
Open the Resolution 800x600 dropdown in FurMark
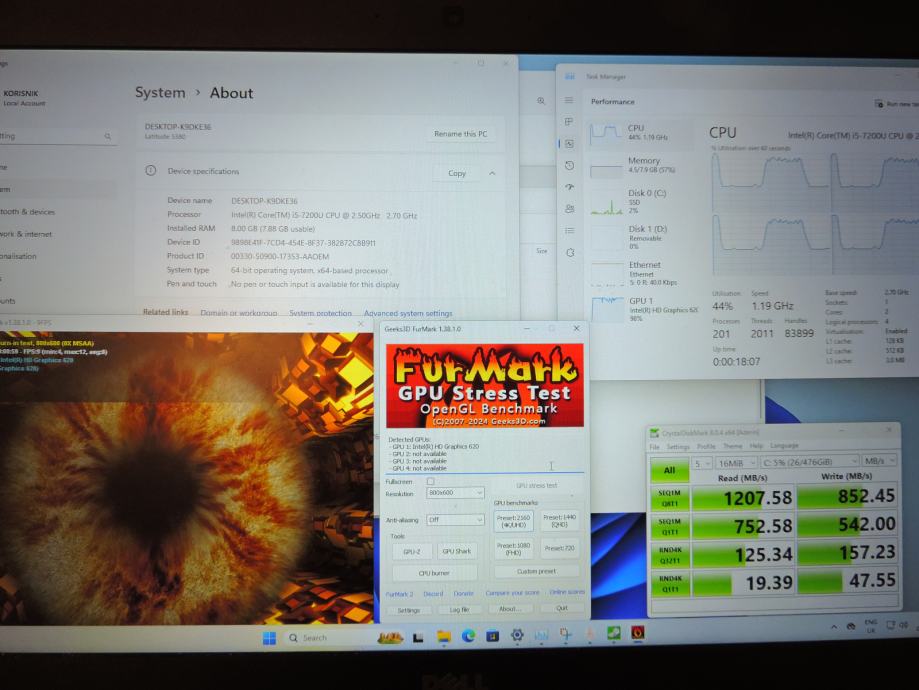[x=455, y=493]
